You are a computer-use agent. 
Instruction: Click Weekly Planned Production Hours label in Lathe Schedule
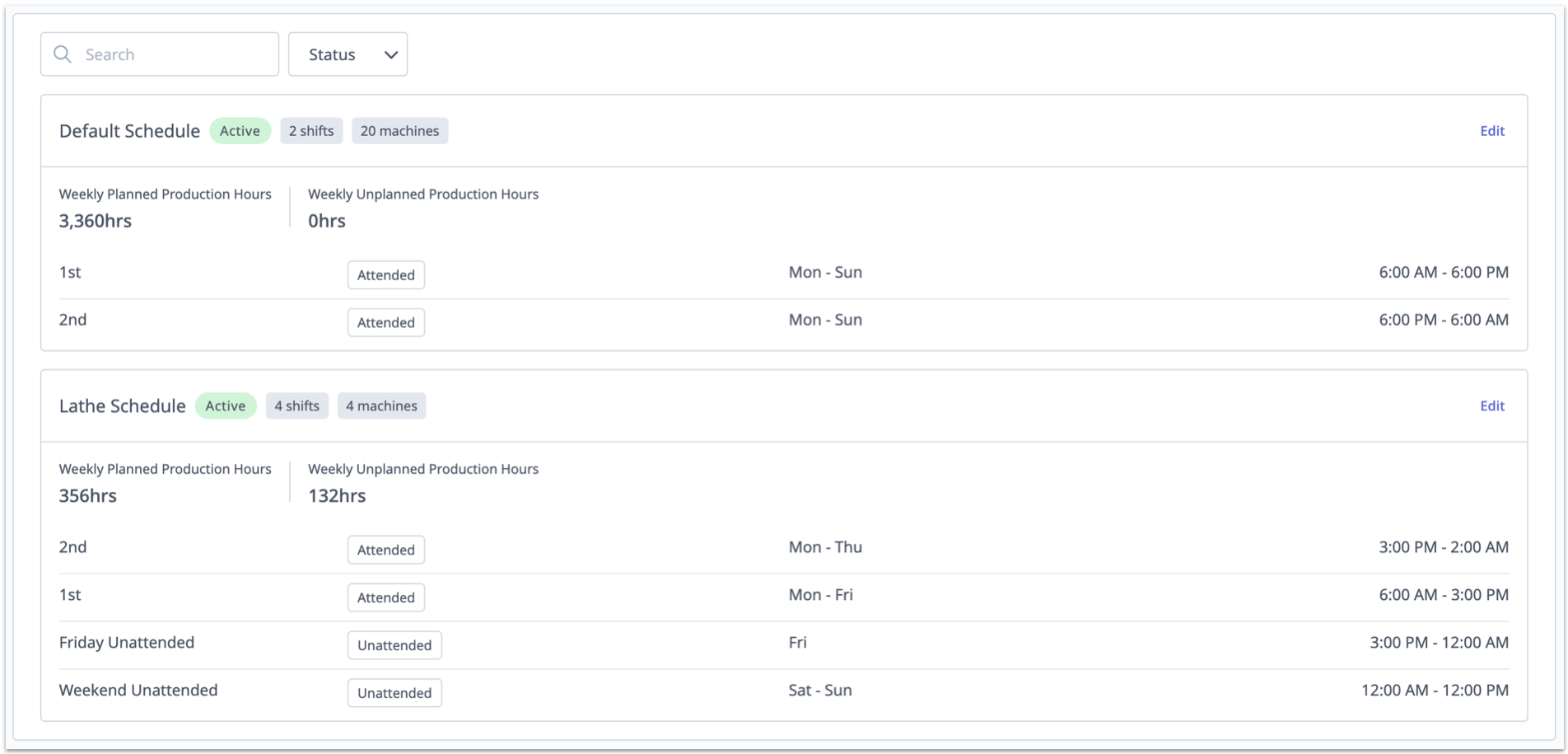166,470
